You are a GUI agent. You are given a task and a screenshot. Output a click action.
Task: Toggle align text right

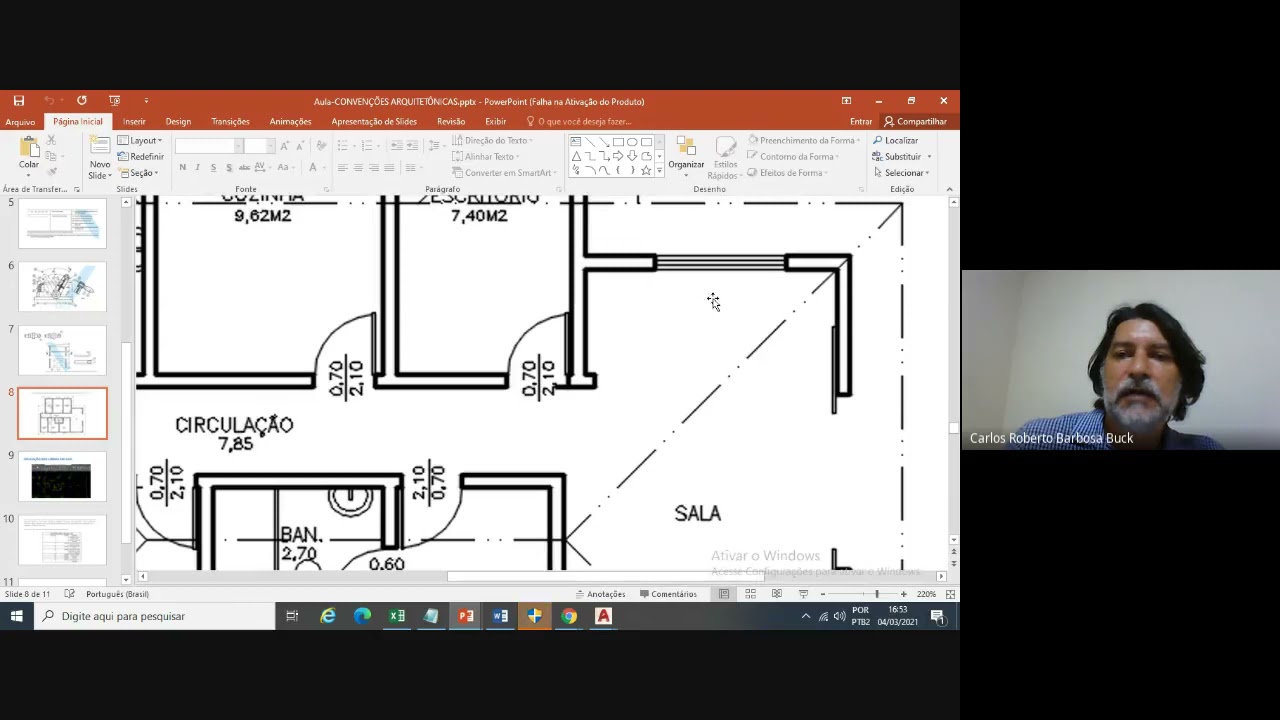pyautogui.click(x=374, y=168)
